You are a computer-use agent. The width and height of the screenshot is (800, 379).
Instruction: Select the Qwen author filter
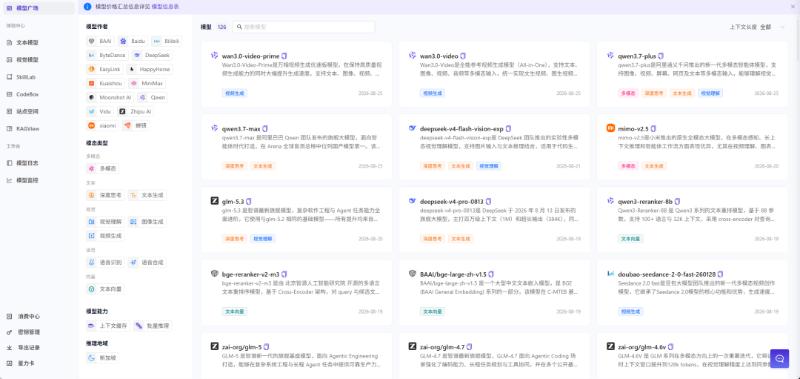153,97
